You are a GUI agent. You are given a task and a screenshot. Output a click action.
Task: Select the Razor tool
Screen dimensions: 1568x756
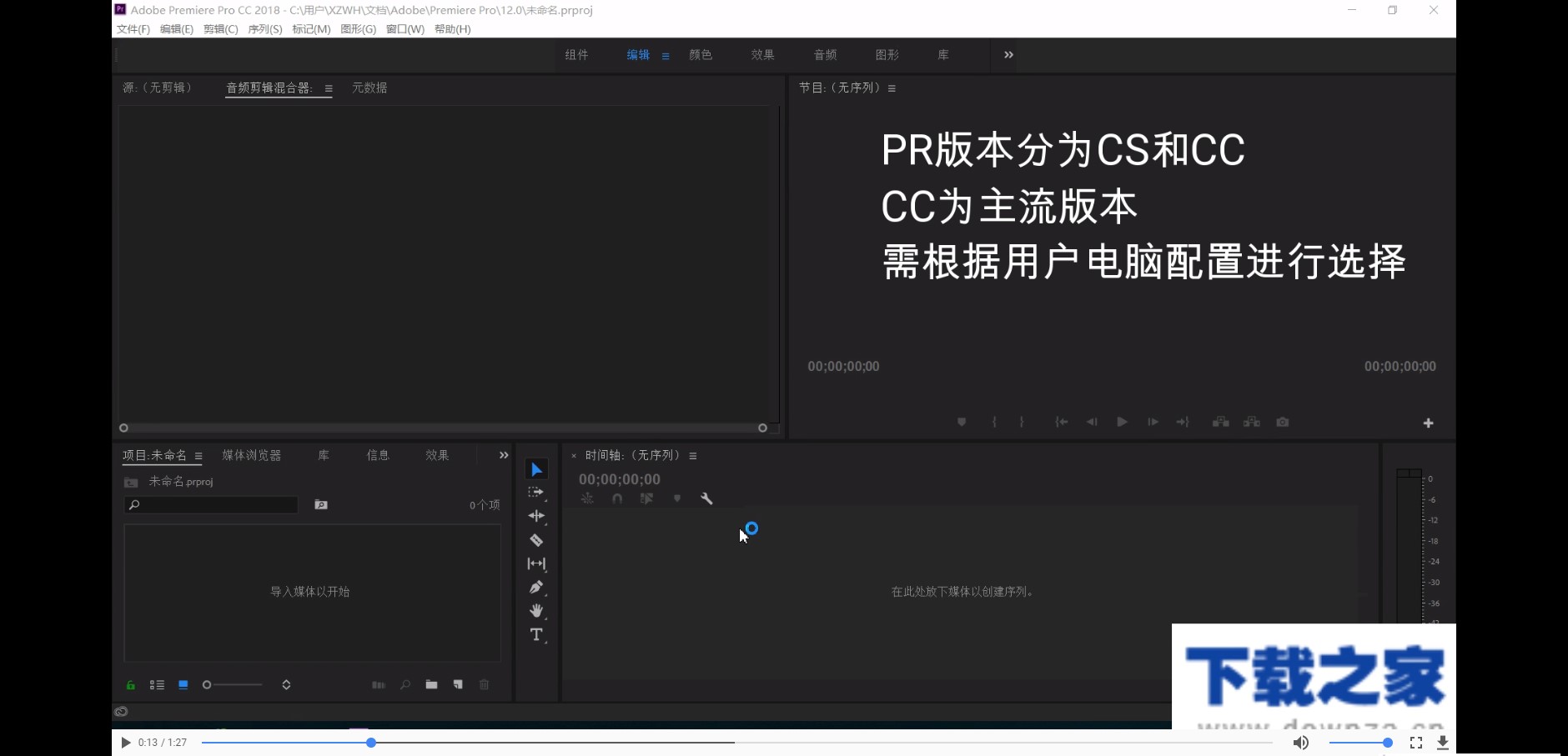click(536, 540)
